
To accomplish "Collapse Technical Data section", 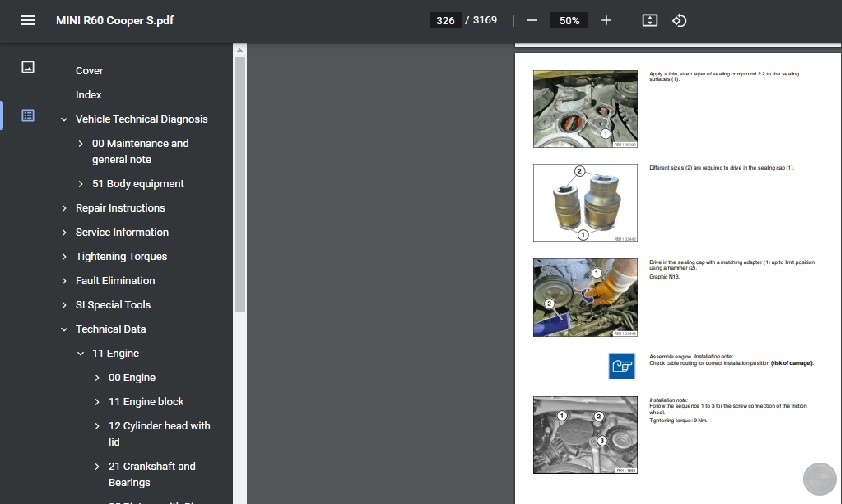I will 64,329.
